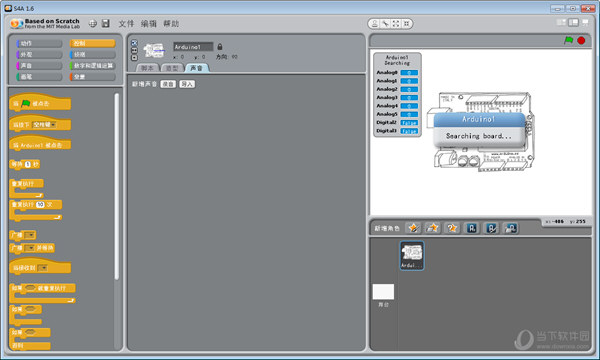600x360 pixels.
Task: Open the 侦测 sensing block category
Action: pyautogui.click(x=92, y=54)
